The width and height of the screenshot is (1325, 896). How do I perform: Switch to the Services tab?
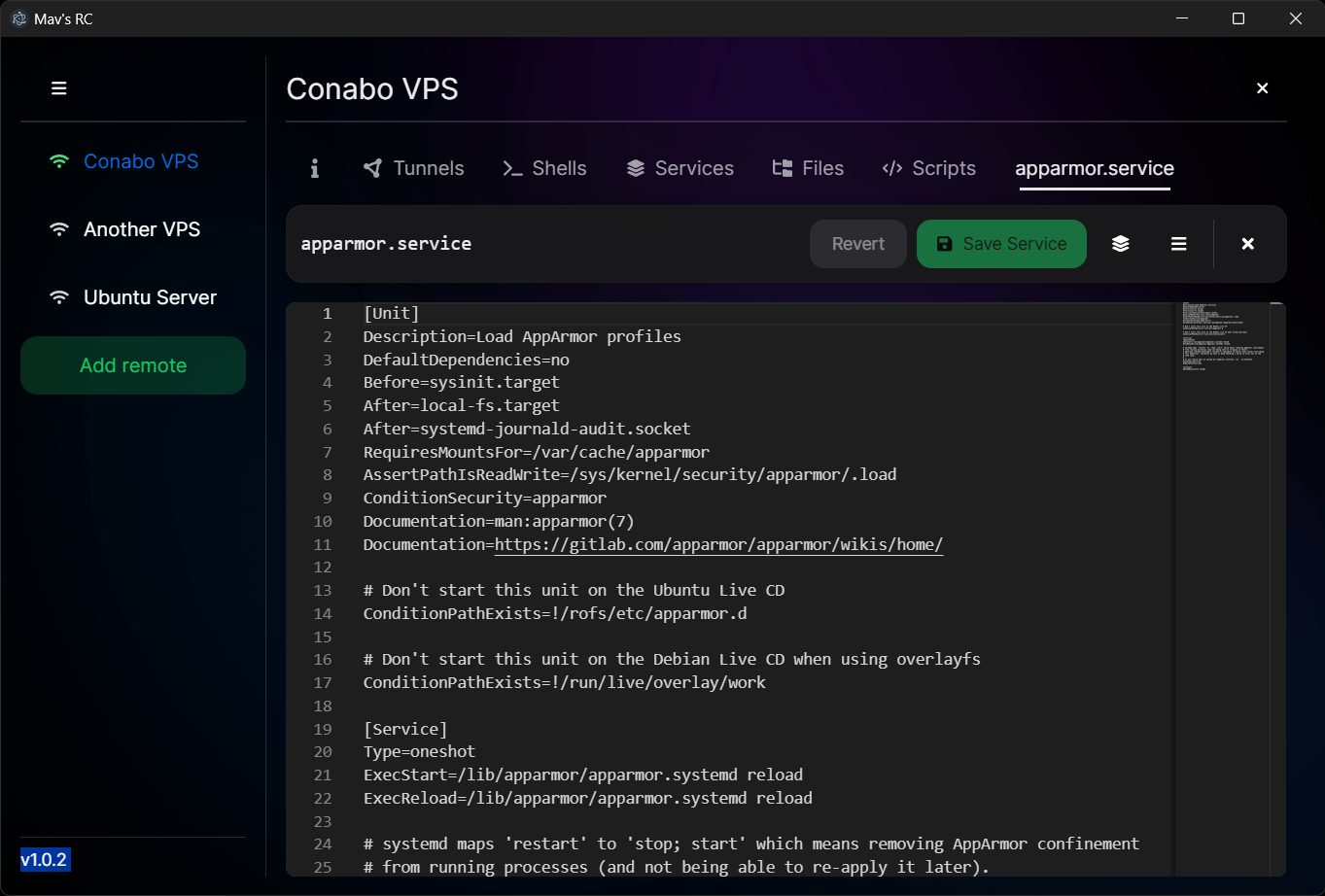(x=680, y=168)
